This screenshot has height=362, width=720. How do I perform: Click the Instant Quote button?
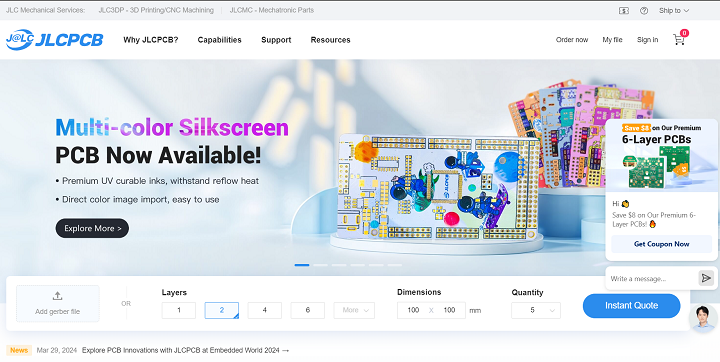[631, 305]
